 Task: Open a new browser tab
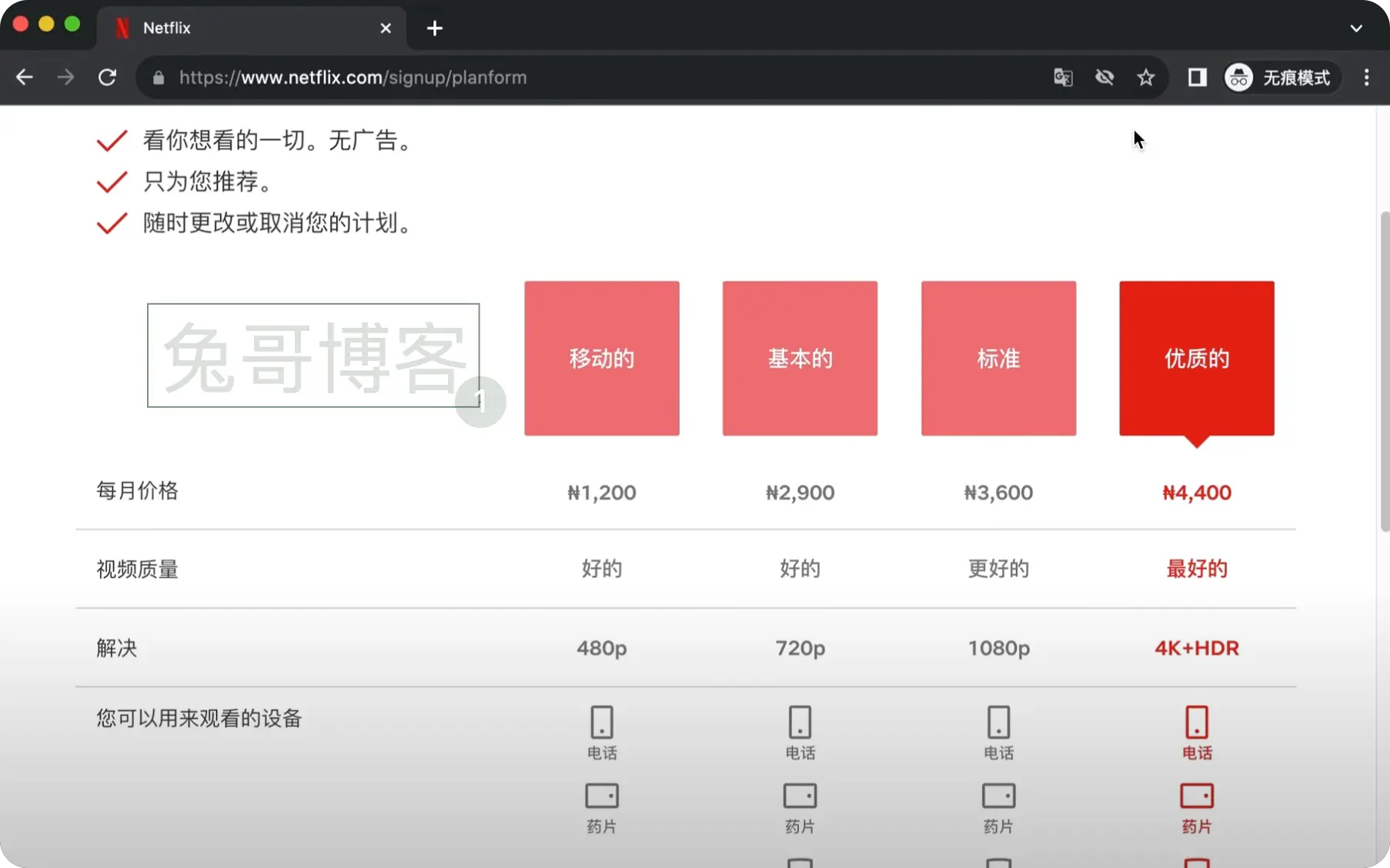pyautogui.click(x=435, y=28)
